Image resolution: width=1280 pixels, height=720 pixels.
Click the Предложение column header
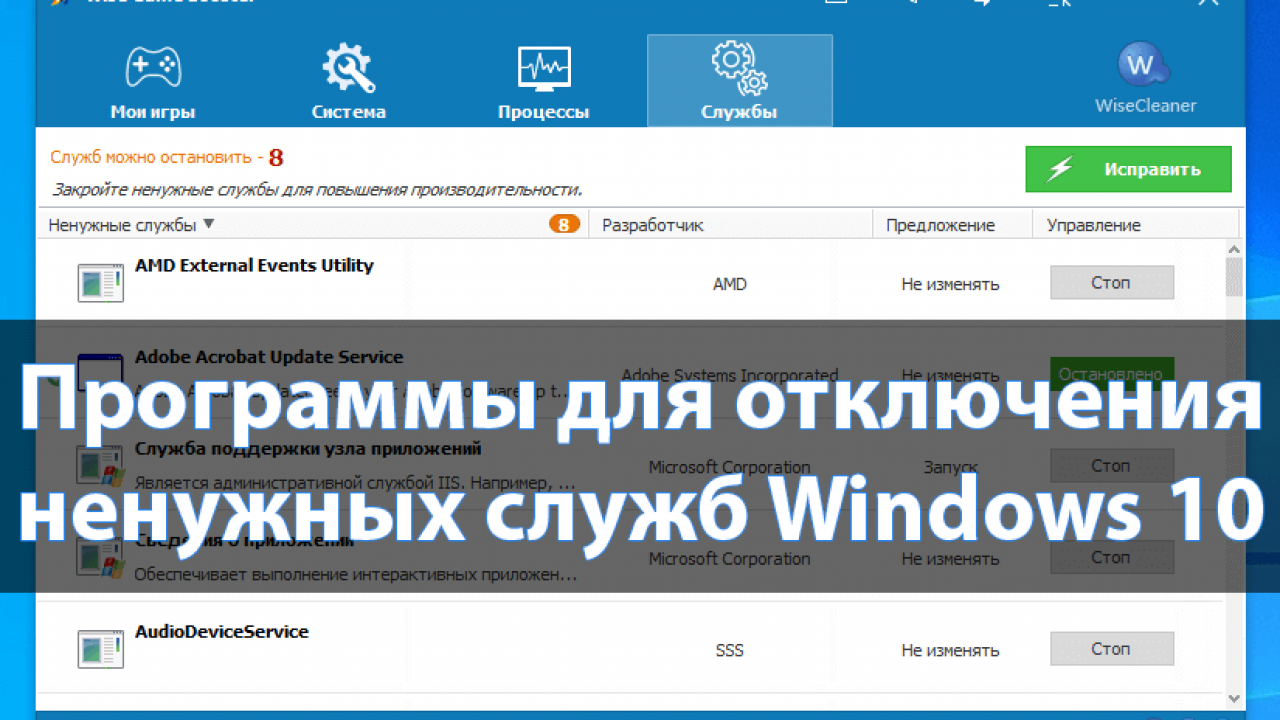tap(940, 225)
